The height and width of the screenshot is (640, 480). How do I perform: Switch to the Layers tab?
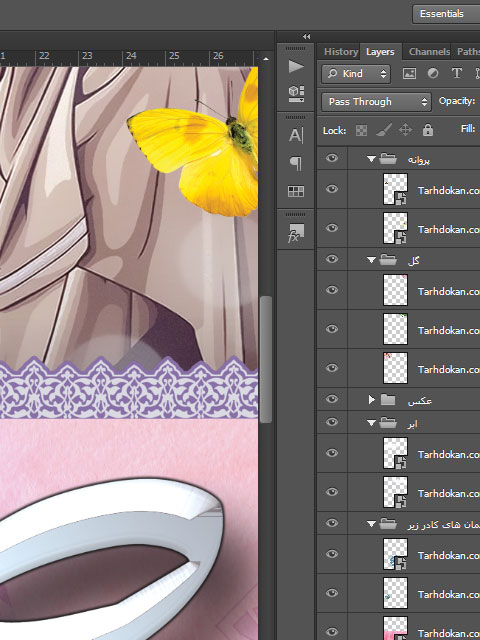(380, 52)
